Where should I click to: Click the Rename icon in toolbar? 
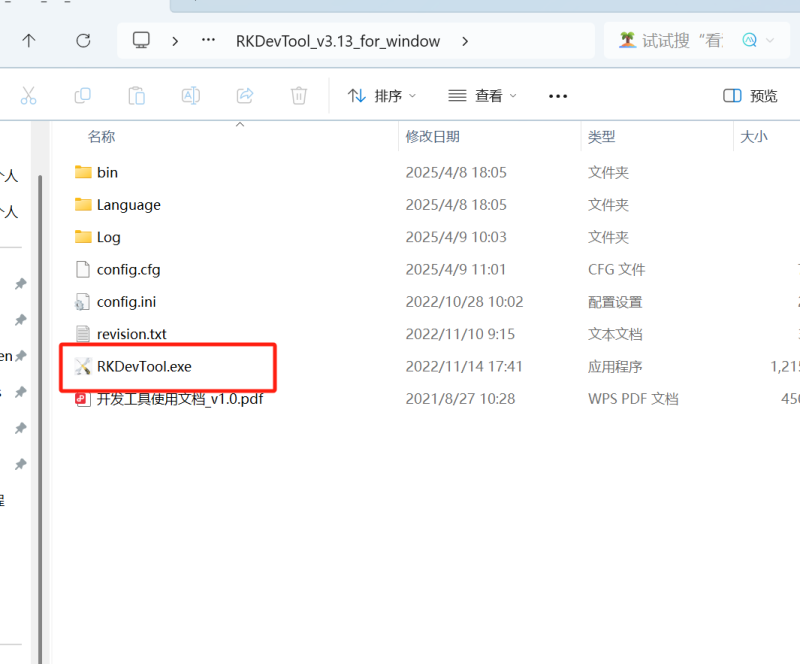tap(190, 96)
